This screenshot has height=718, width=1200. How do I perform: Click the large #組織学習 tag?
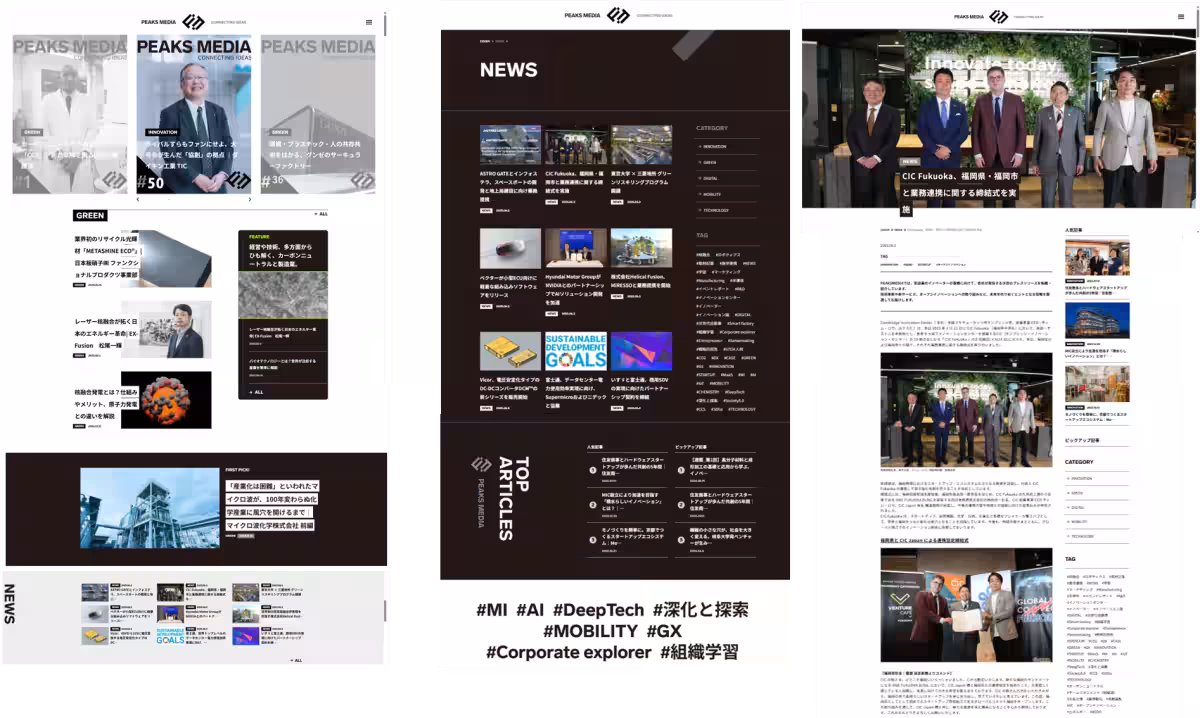[700, 652]
